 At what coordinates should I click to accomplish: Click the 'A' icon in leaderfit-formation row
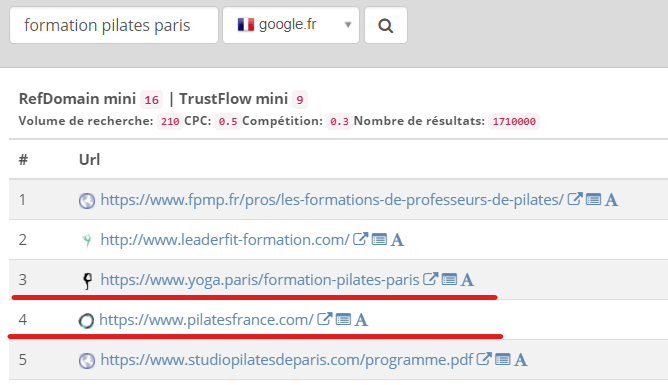pyautogui.click(x=397, y=240)
